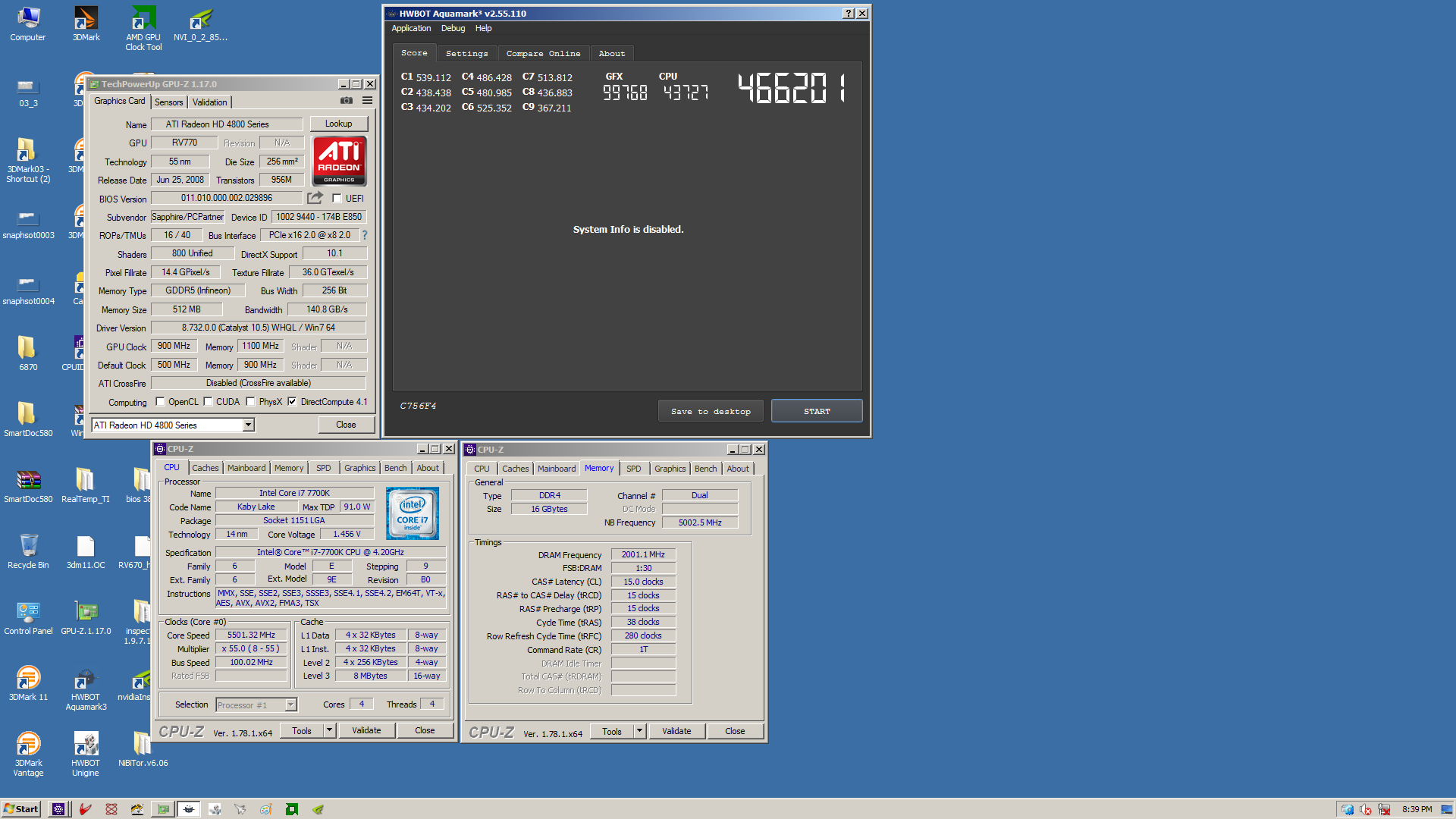Open the RealTemp_TI folder
This screenshot has height=819, width=1456.
pyautogui.click(x=85, y=485)
